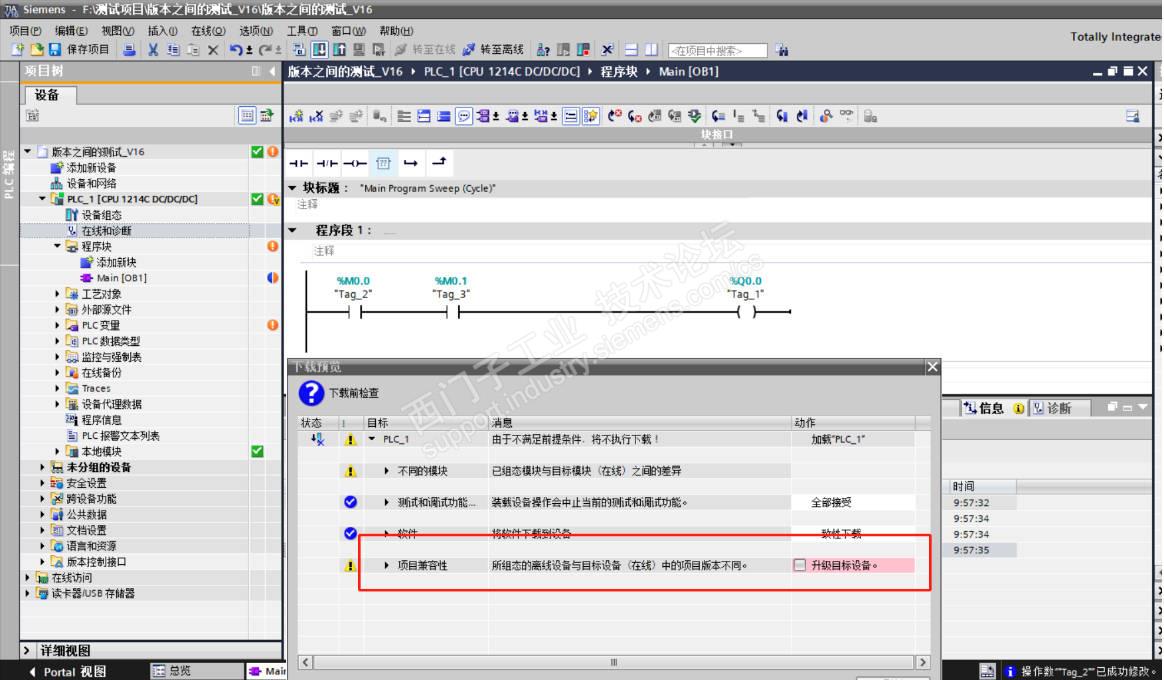Select 添加新设备 in project tree
1164x680 pixels.
point(83,168)
